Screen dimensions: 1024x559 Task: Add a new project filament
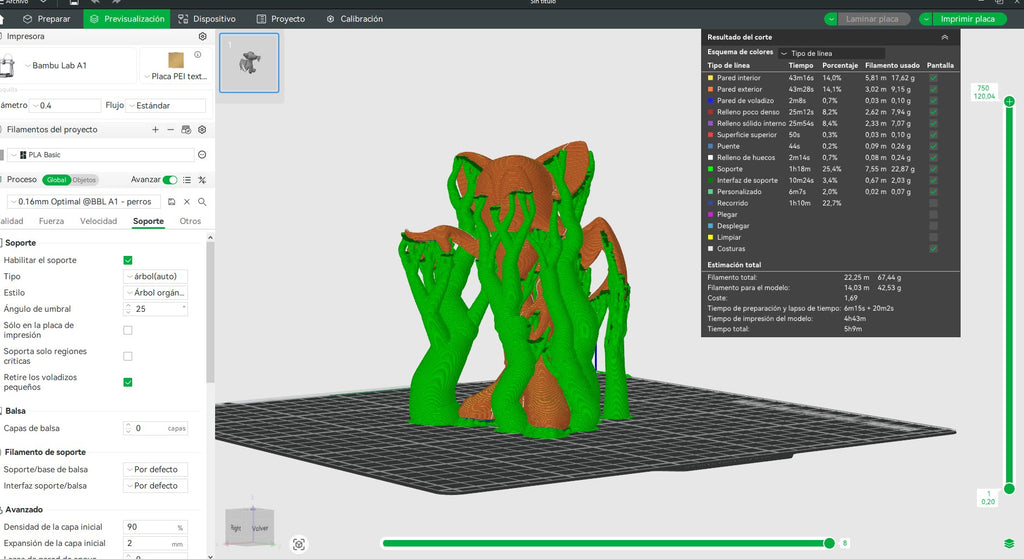[155, 129]
